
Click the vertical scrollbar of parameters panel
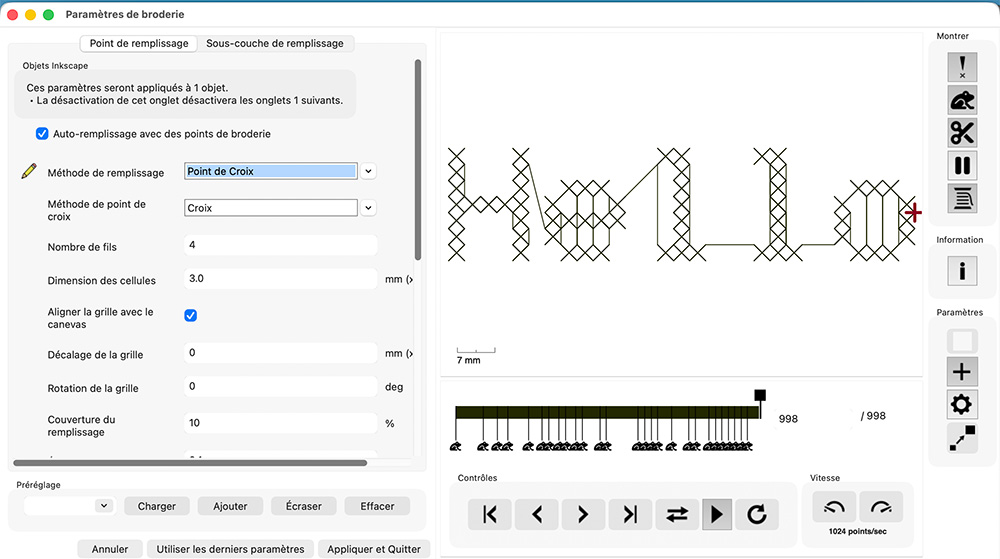click(x=418, y=159)
